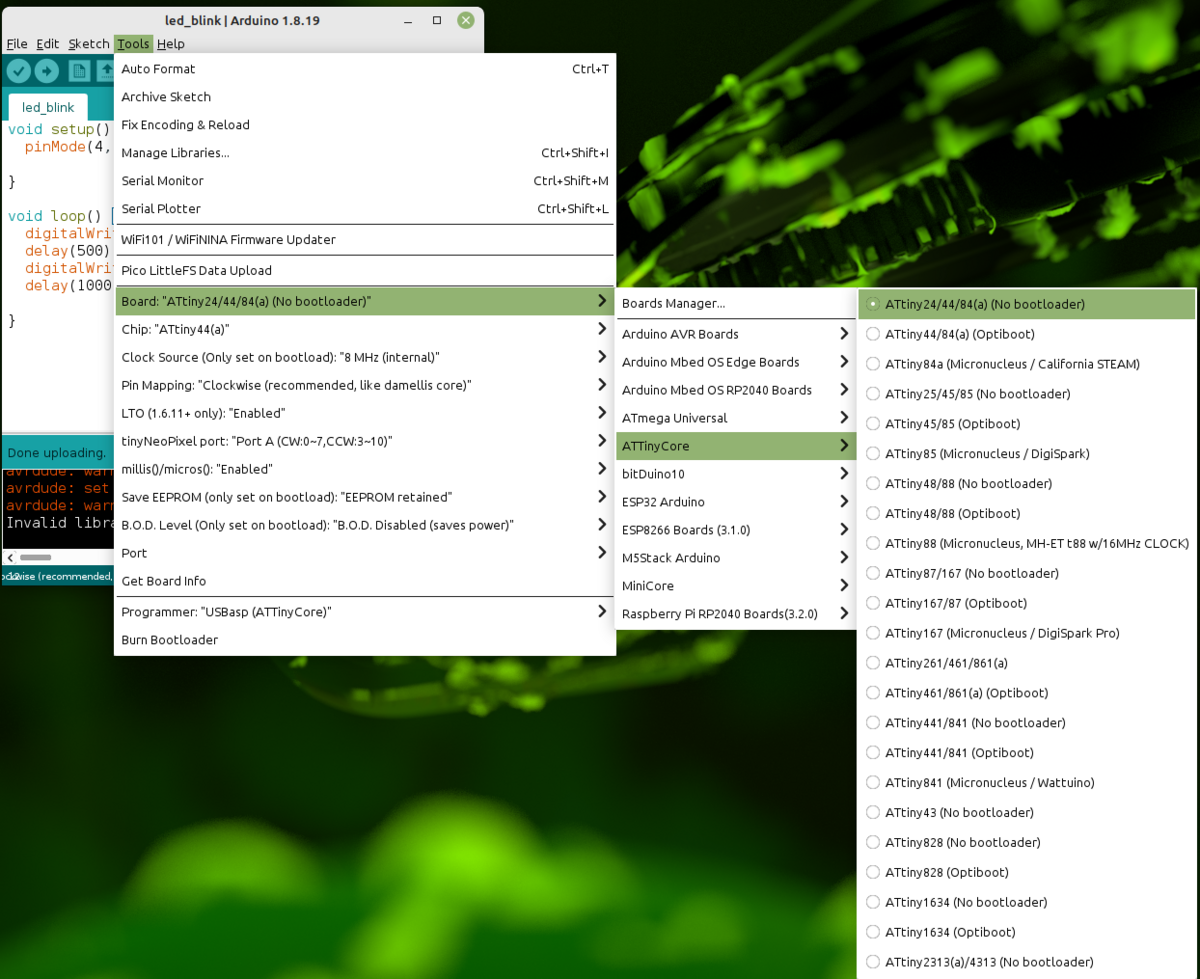
Task: Open the Edit menu
Action: tap(48, 44)
